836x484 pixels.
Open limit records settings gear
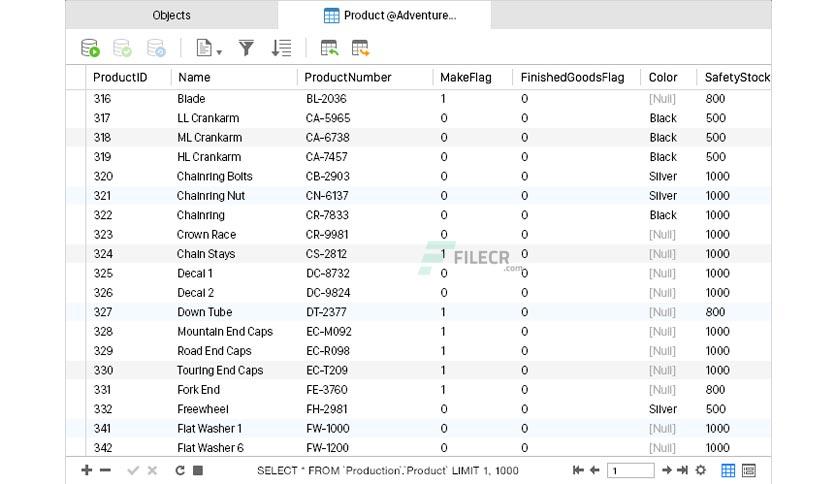701,470
